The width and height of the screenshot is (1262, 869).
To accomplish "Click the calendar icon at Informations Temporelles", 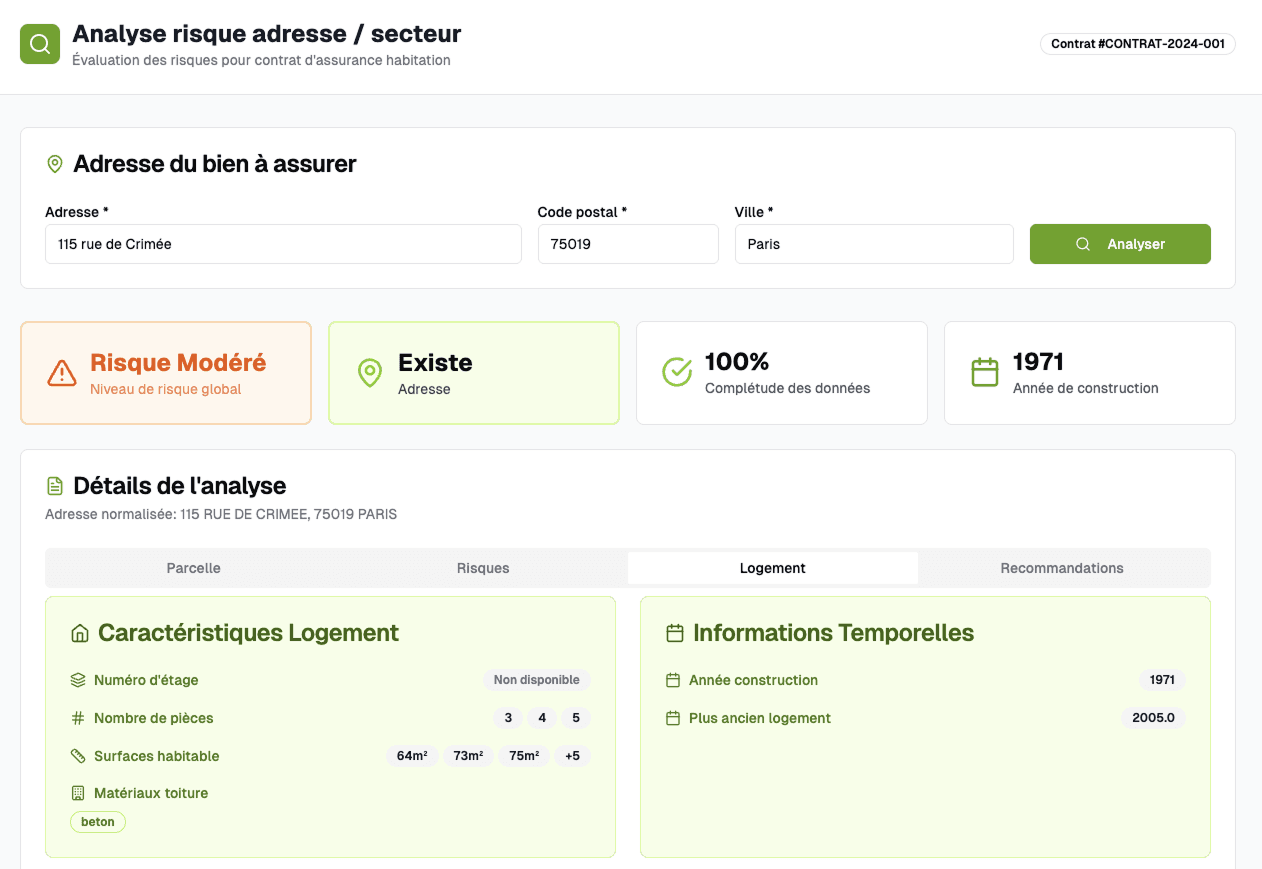I will [675, 633].
